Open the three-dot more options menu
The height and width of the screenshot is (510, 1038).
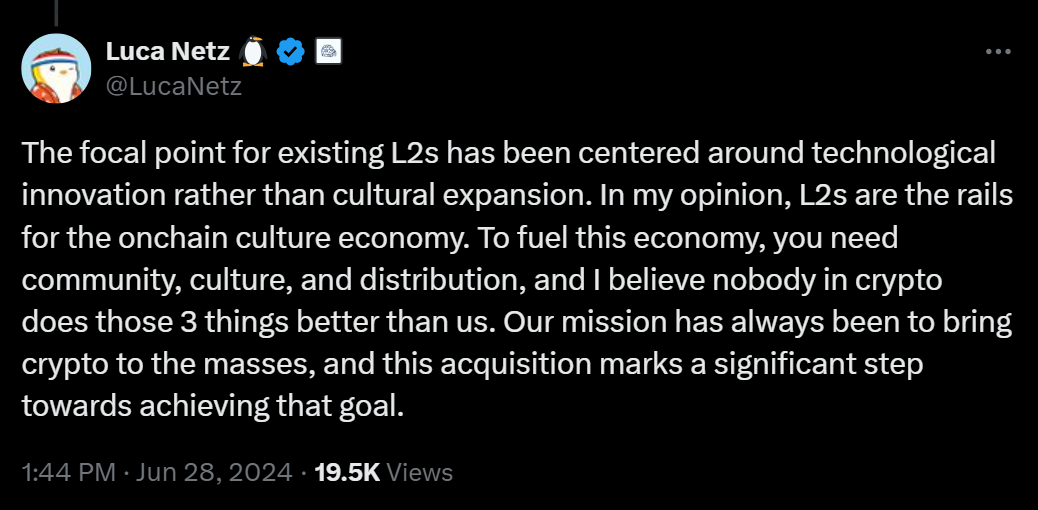click(x=998, y=51)
